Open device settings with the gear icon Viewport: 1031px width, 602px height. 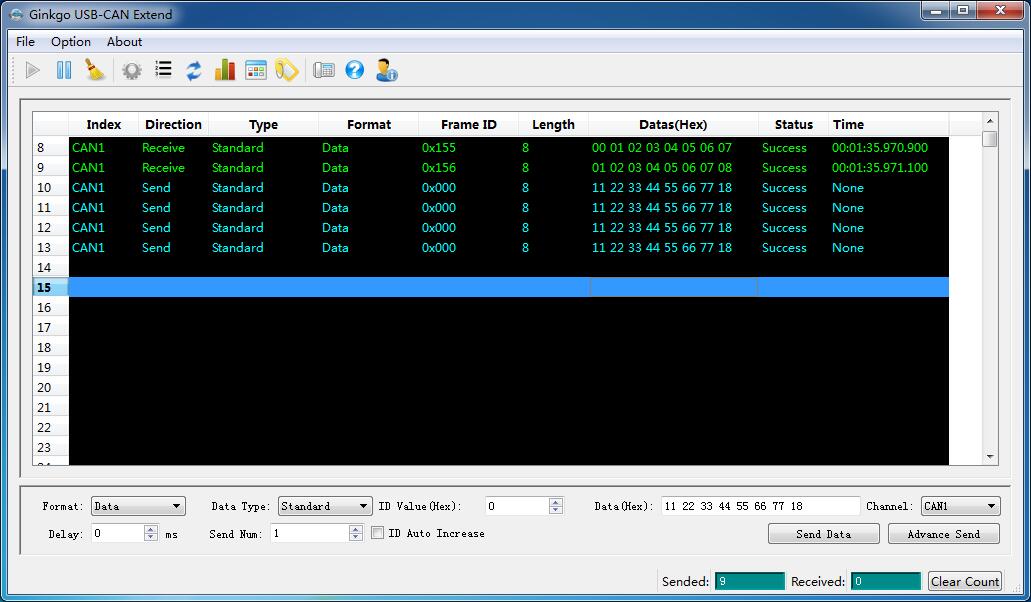(x=130, y=69)
